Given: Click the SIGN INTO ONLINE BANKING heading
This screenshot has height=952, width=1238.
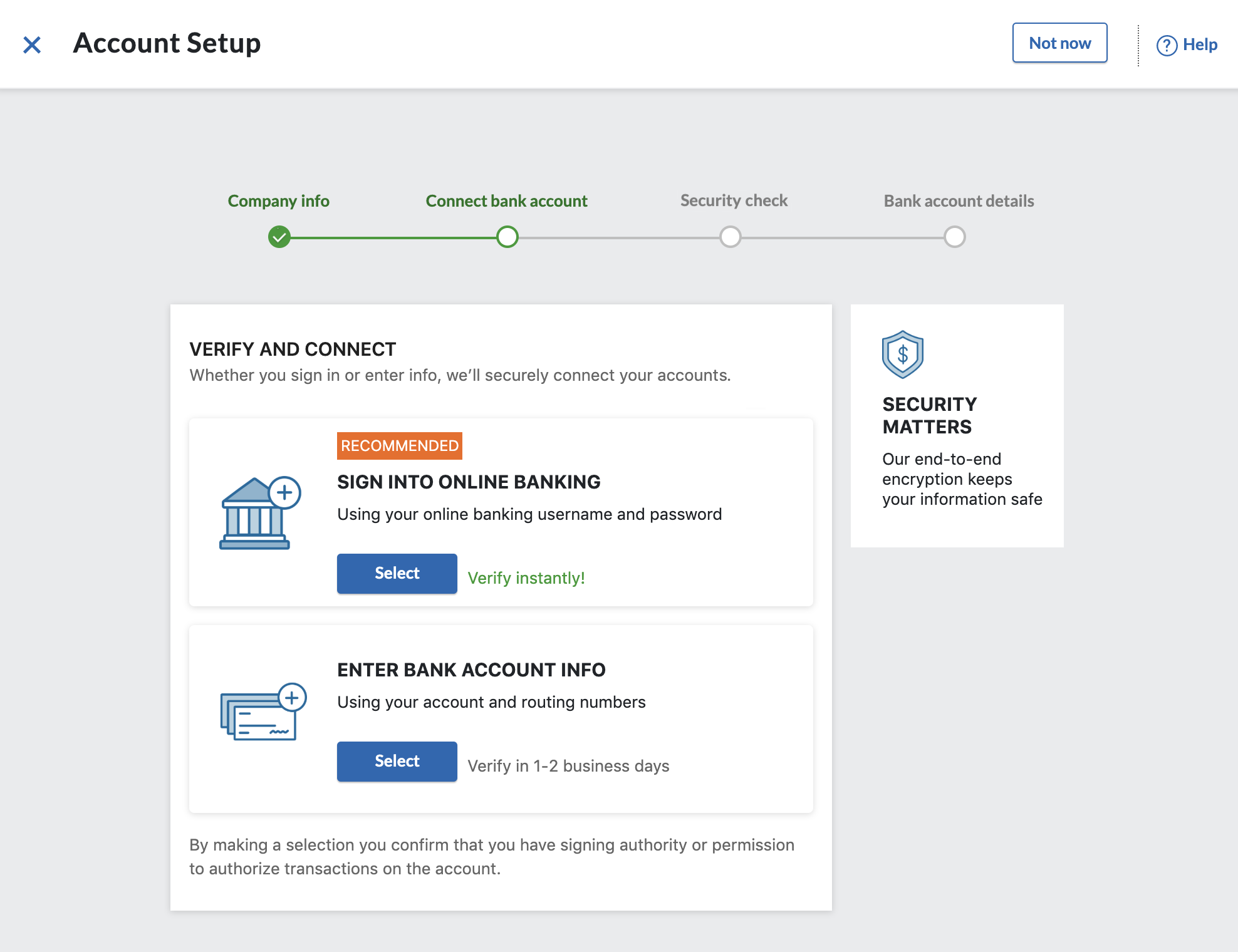Looking at the screenshot, I should pos(469,482).
